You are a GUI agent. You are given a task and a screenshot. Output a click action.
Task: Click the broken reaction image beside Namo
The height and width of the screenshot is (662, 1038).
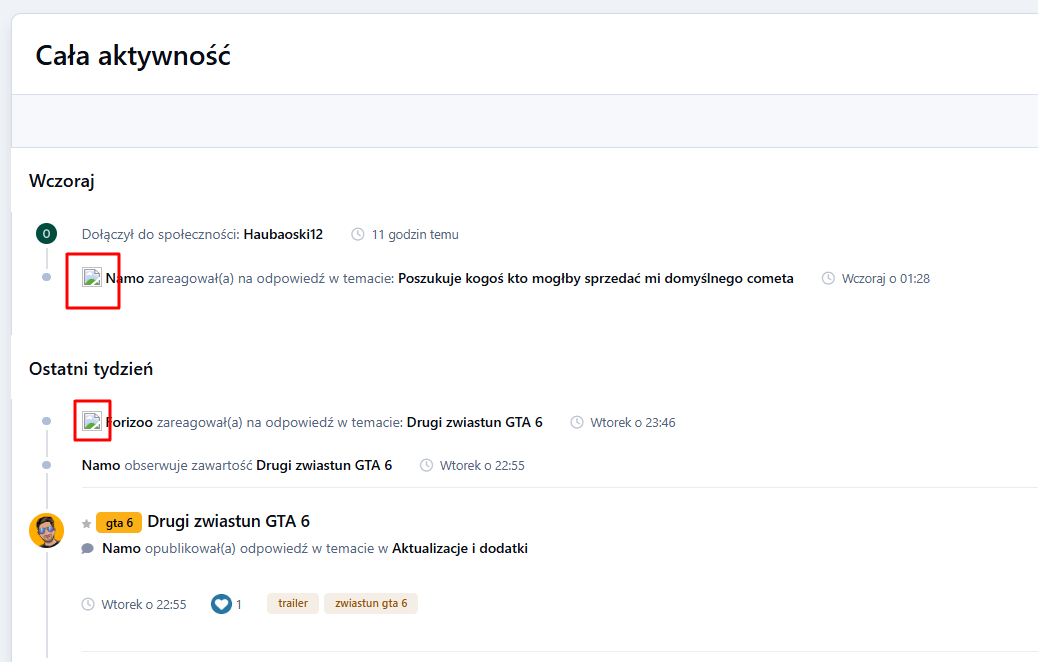(x=92, y=278)
